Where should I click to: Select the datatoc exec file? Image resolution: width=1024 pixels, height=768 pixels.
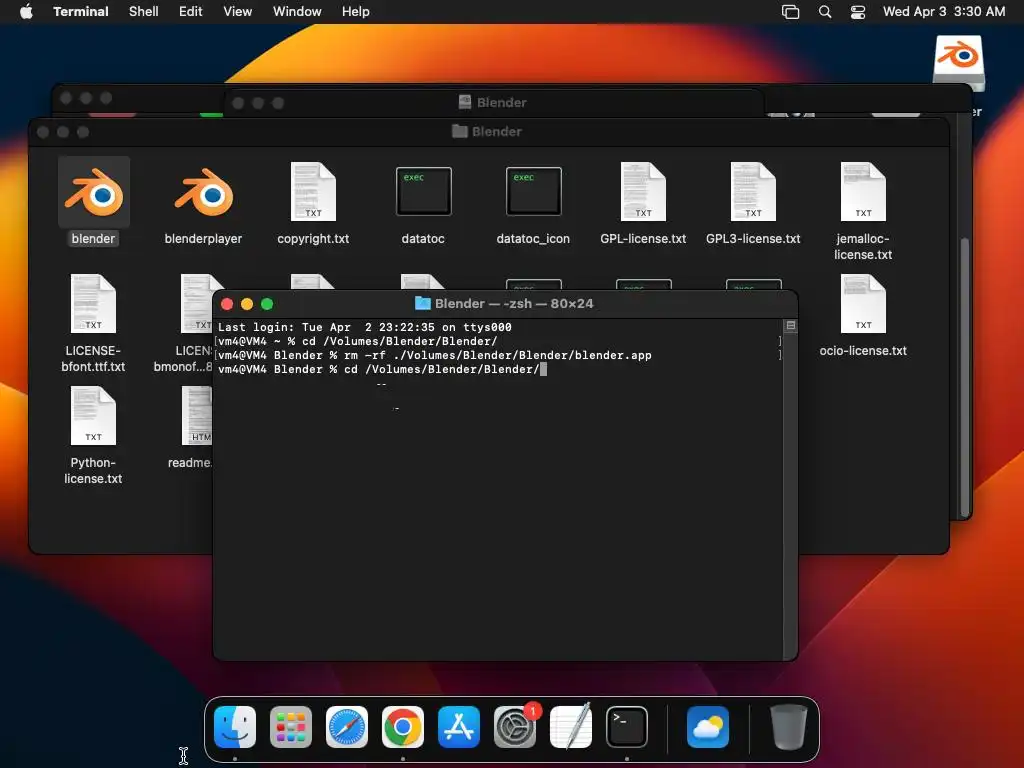423,191
